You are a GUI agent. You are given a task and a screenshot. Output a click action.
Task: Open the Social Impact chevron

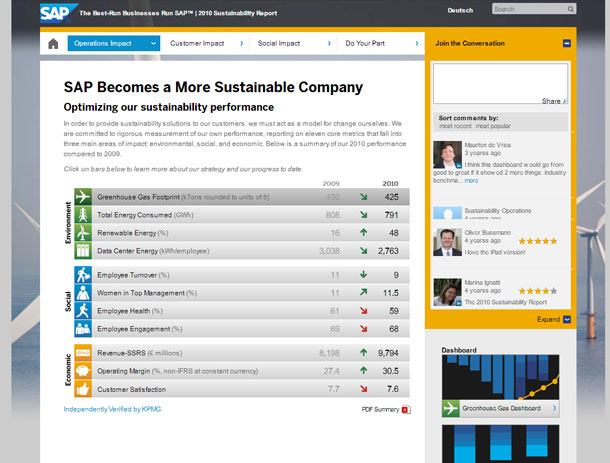pyautogui.click(x=329, y=44)
